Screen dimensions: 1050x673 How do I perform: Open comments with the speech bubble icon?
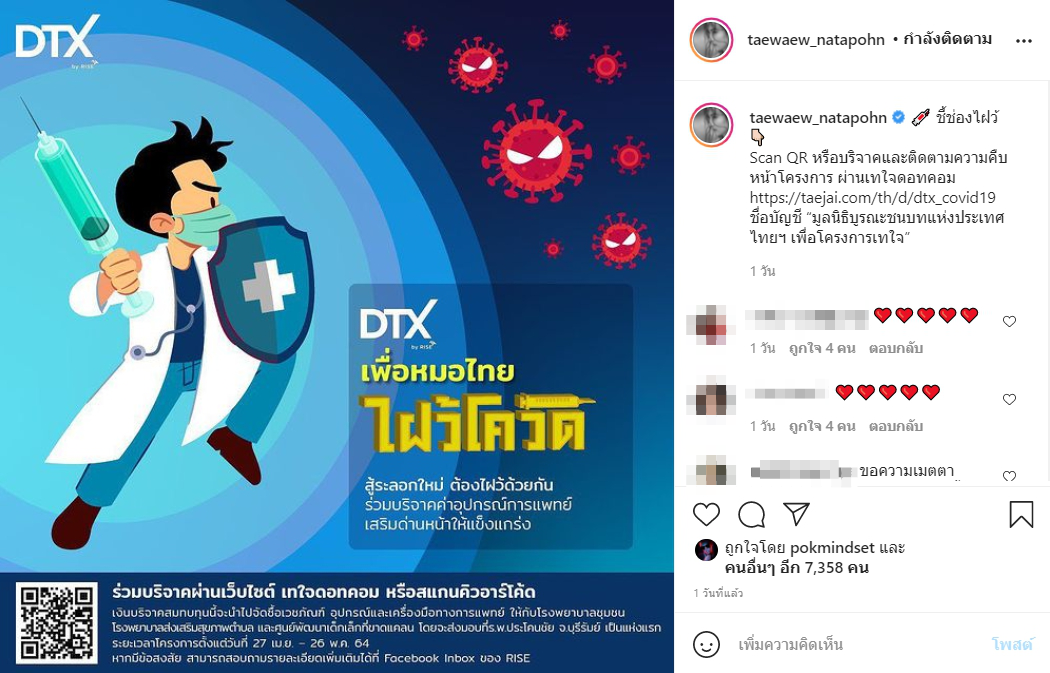[x=751, y=514]
